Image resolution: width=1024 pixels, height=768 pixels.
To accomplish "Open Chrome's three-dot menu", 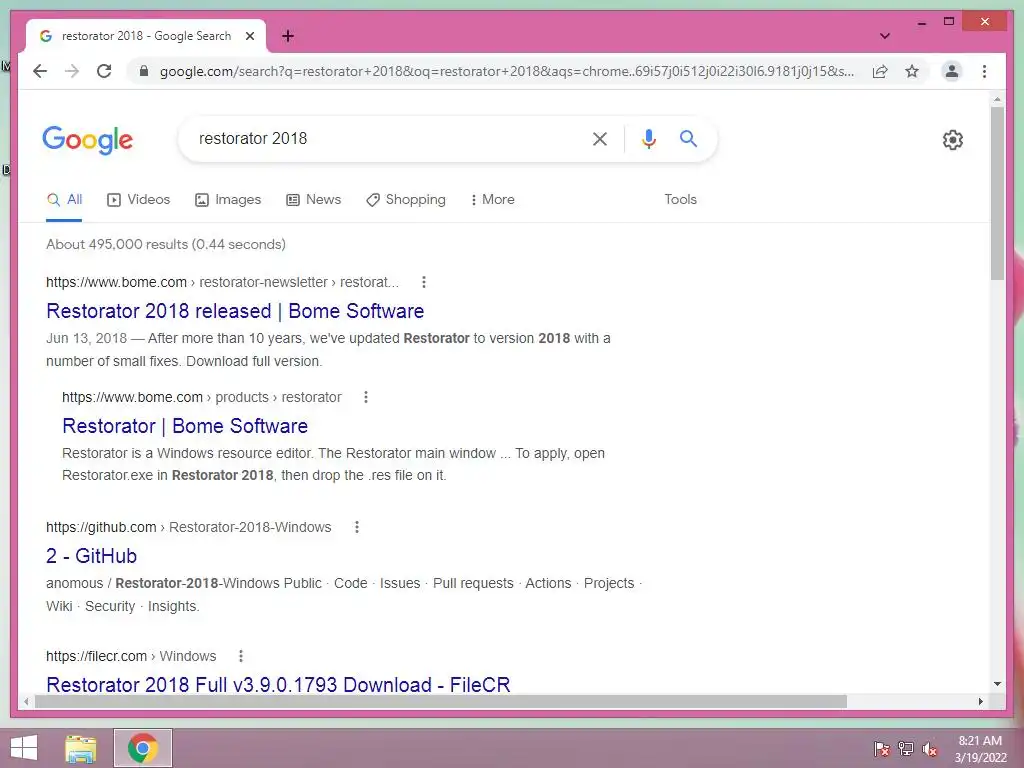I will tap(984, 71).
